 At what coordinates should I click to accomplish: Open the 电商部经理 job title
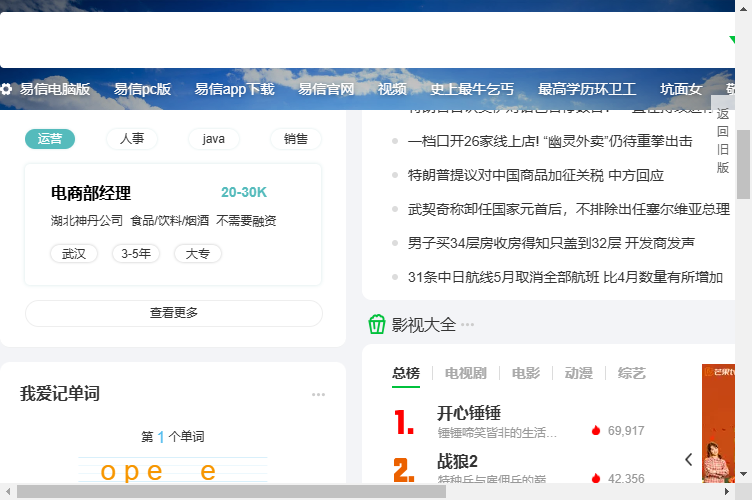click(91, 193)
